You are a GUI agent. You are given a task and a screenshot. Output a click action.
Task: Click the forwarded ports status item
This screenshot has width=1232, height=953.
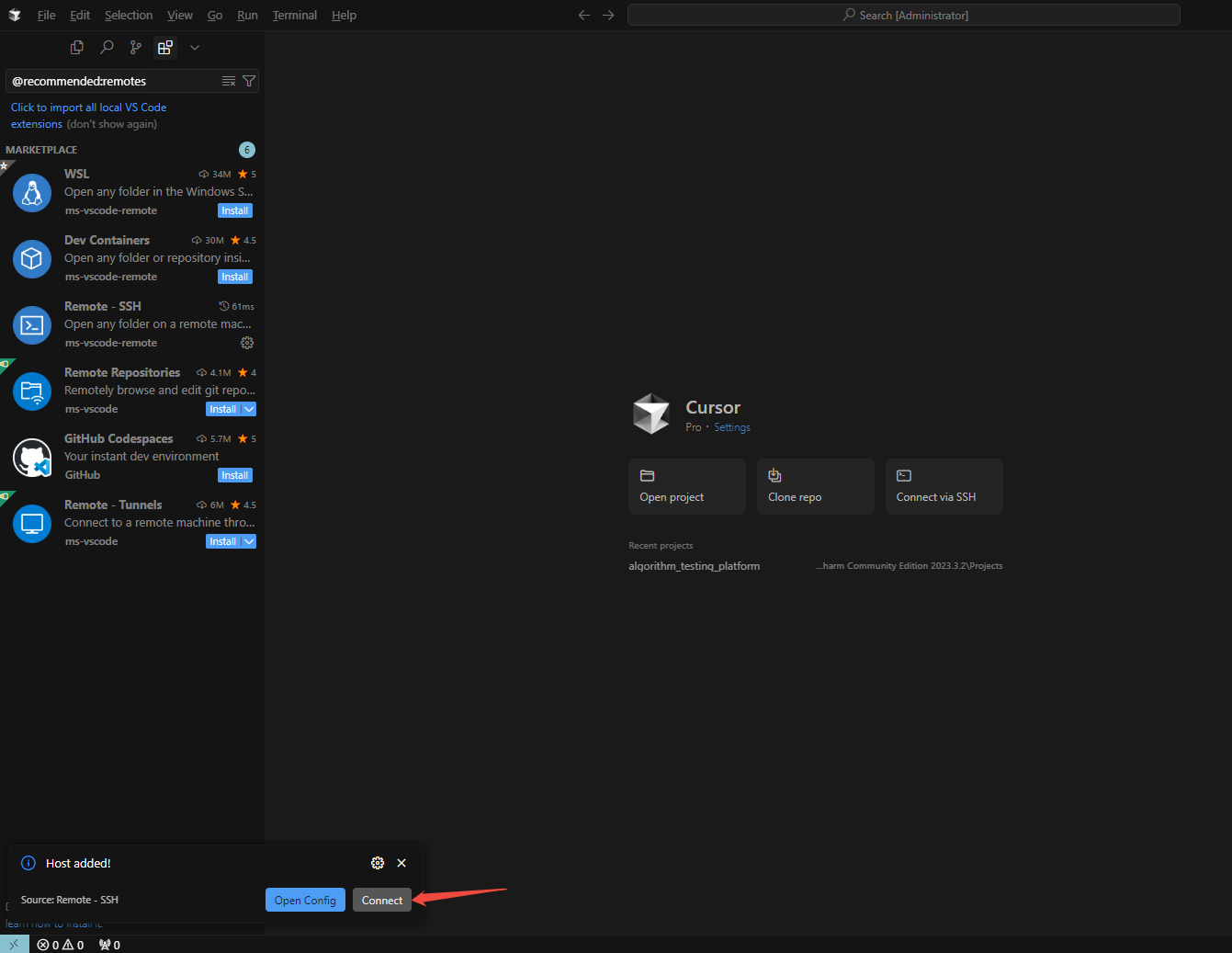coord(109,945)
